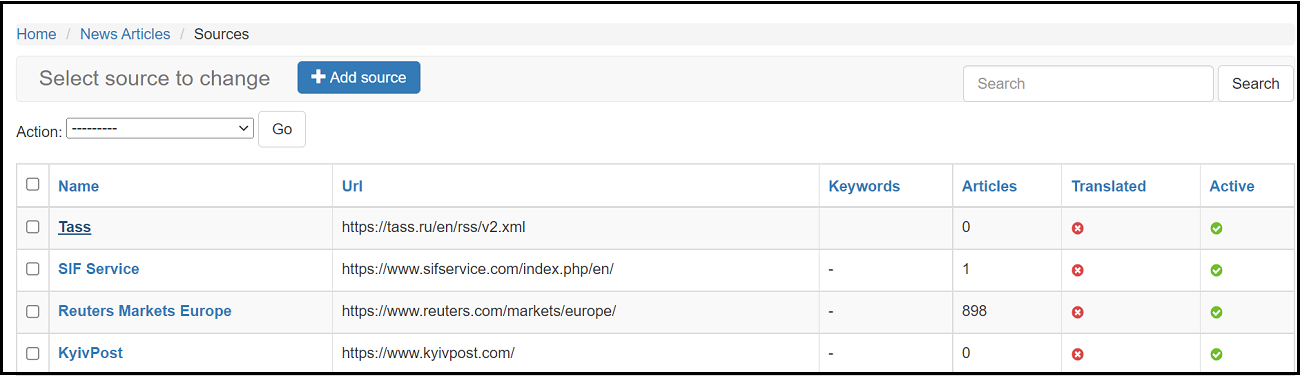Check the Tass row checkbox
The width and height of the screenshot is (1300, 376).
[x=33, y=227]
